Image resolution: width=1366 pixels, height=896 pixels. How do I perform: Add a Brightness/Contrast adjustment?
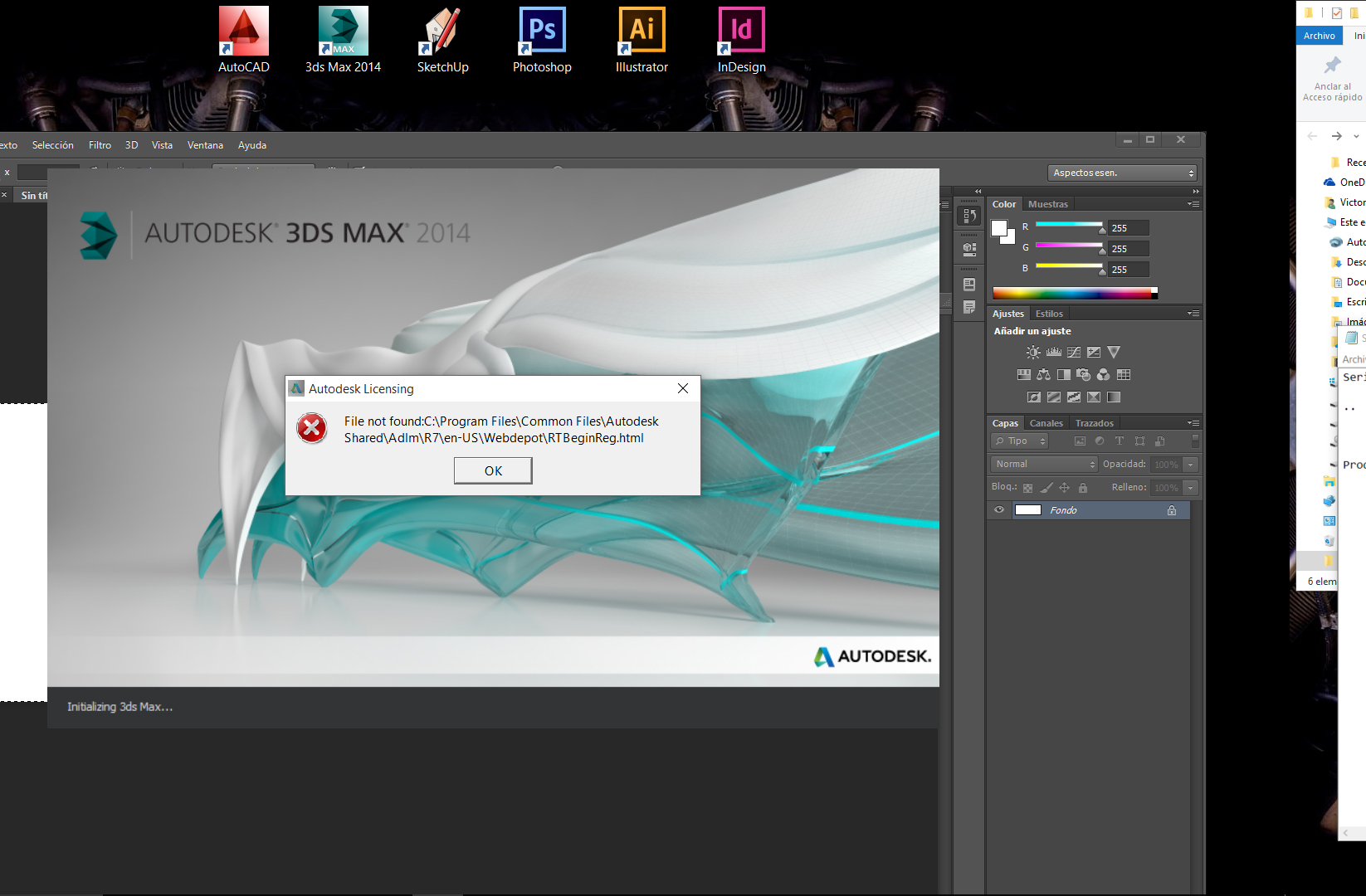1033,353
